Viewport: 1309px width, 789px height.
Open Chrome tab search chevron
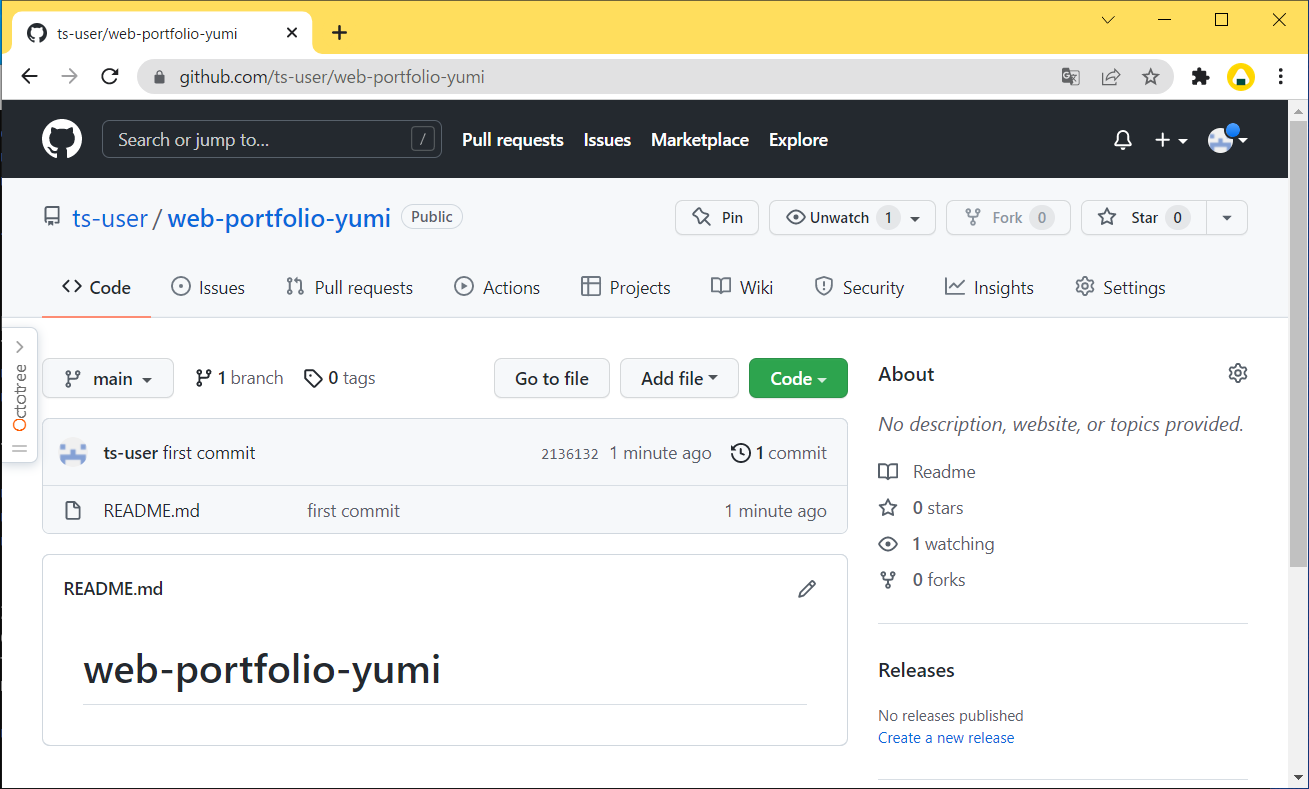pos(1108,20)
